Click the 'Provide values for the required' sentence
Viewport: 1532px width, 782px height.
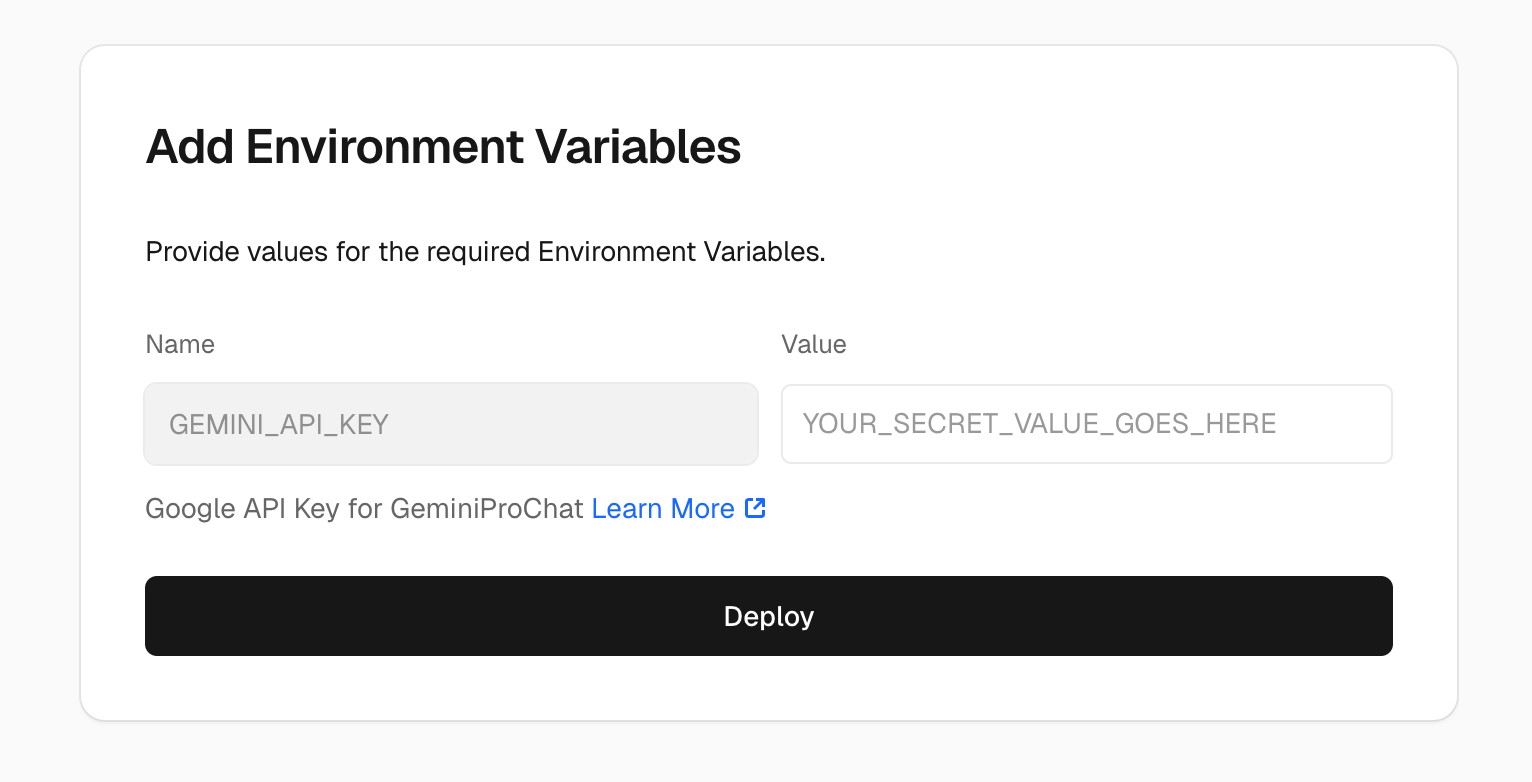(x=338, y=251)
